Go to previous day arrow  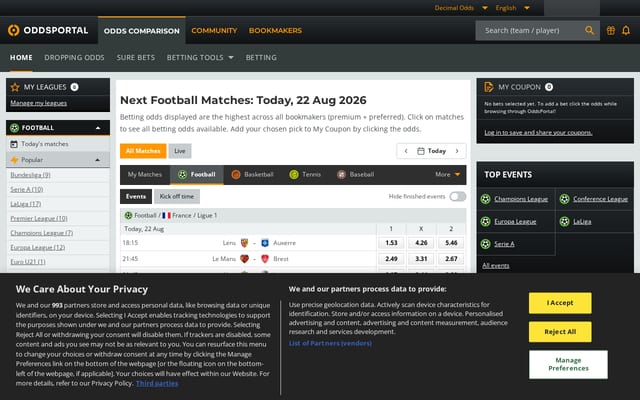click(x=406, y=151)
